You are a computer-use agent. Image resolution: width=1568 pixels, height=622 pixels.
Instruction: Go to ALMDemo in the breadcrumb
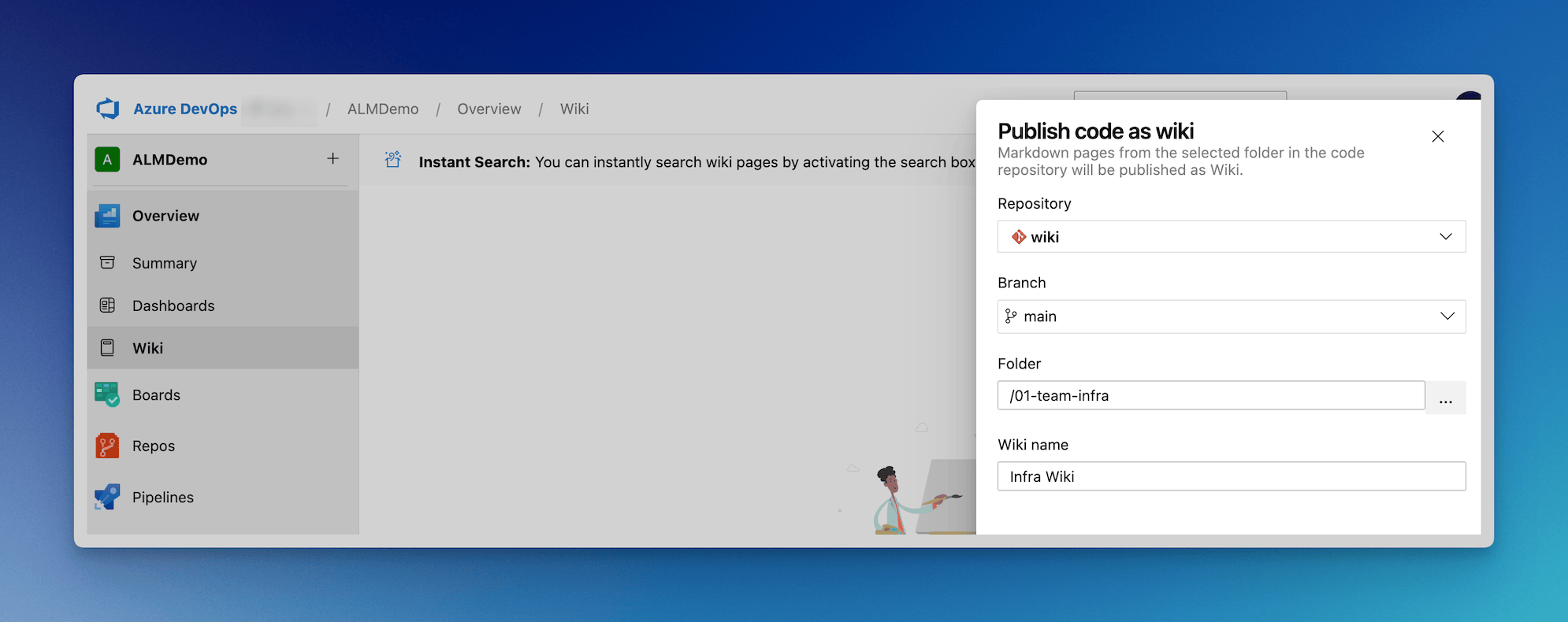[x=383, y=109]
